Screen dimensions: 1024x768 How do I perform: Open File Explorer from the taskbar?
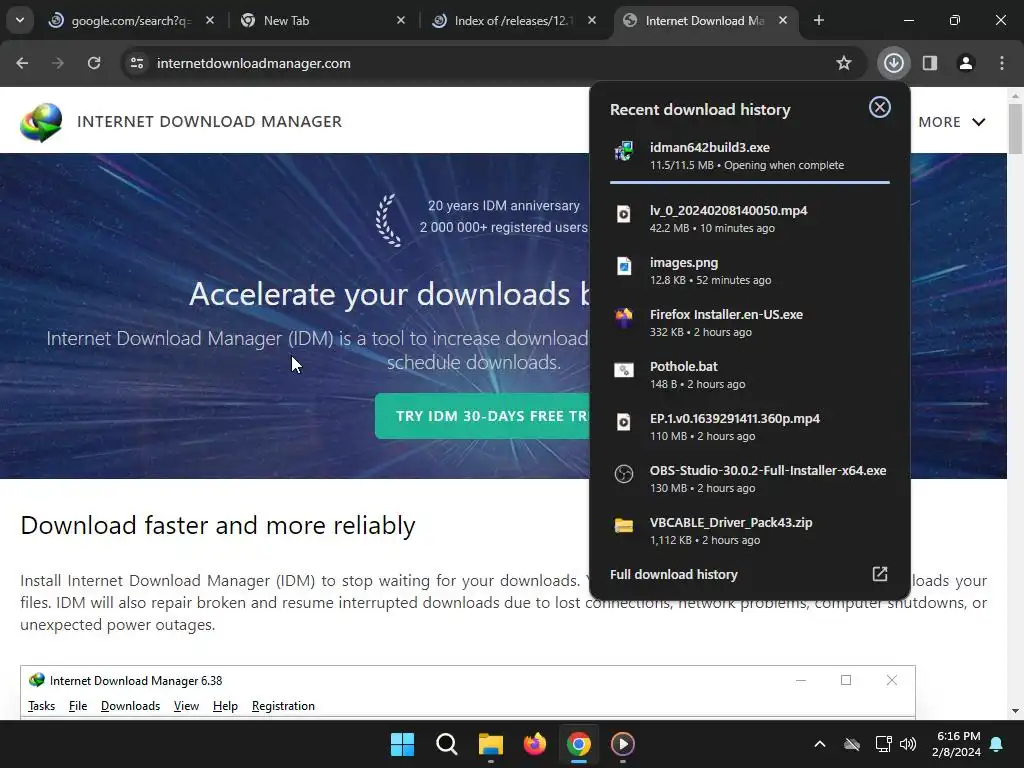pos(490,744)
